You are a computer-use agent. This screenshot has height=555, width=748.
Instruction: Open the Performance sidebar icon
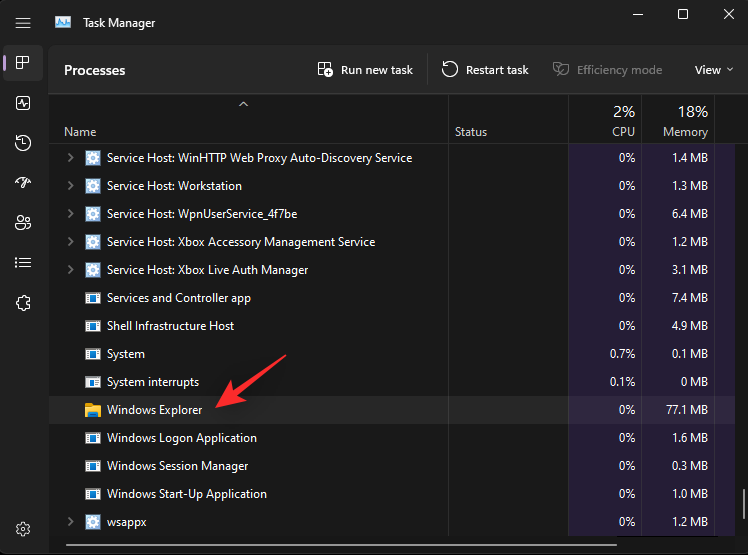[x=23, y=103]
